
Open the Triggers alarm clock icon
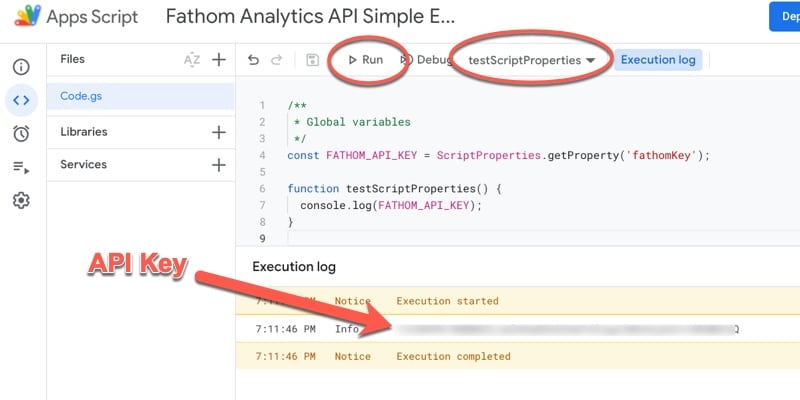(x=21, y=134)
